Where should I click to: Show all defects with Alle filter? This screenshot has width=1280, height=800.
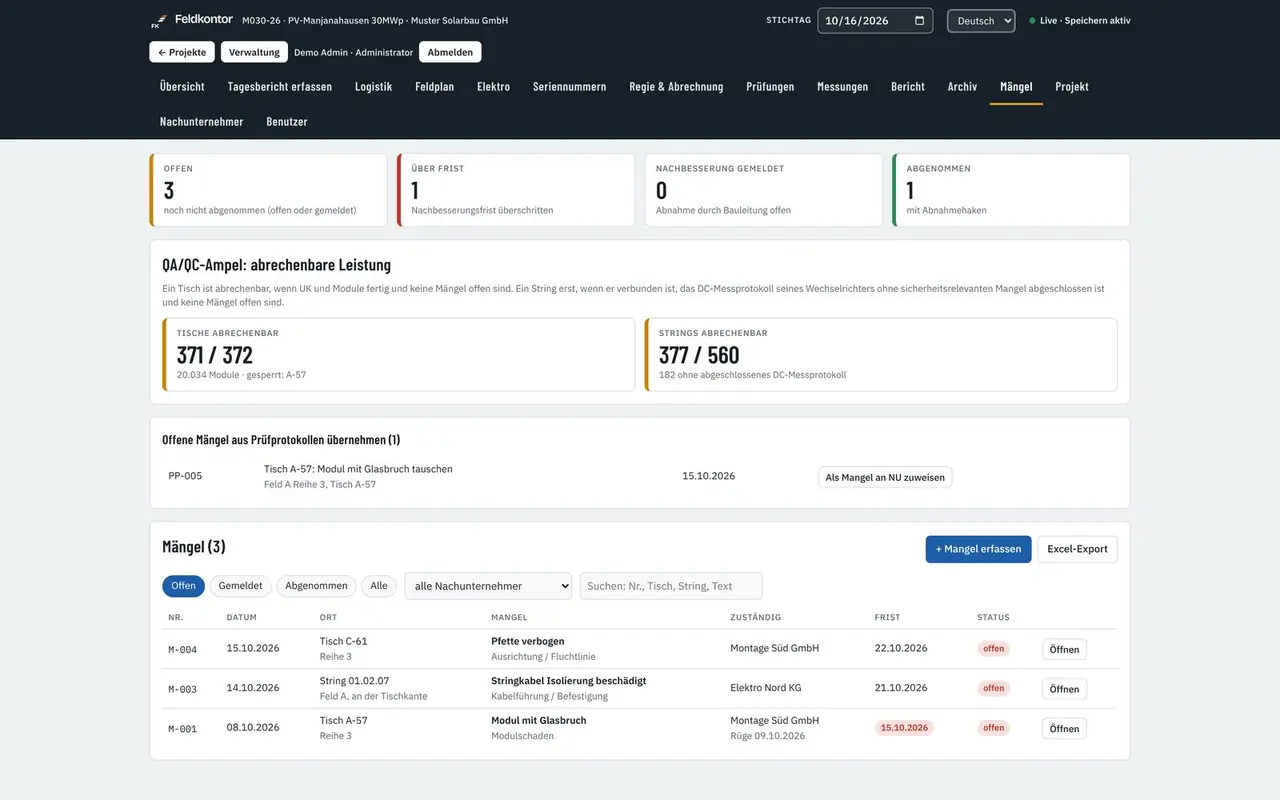(379, 586)
